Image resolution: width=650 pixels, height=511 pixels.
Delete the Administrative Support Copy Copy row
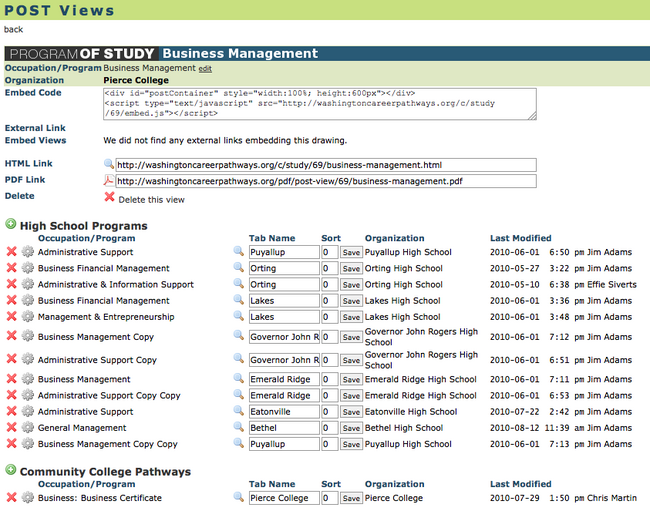coord(12,395)
